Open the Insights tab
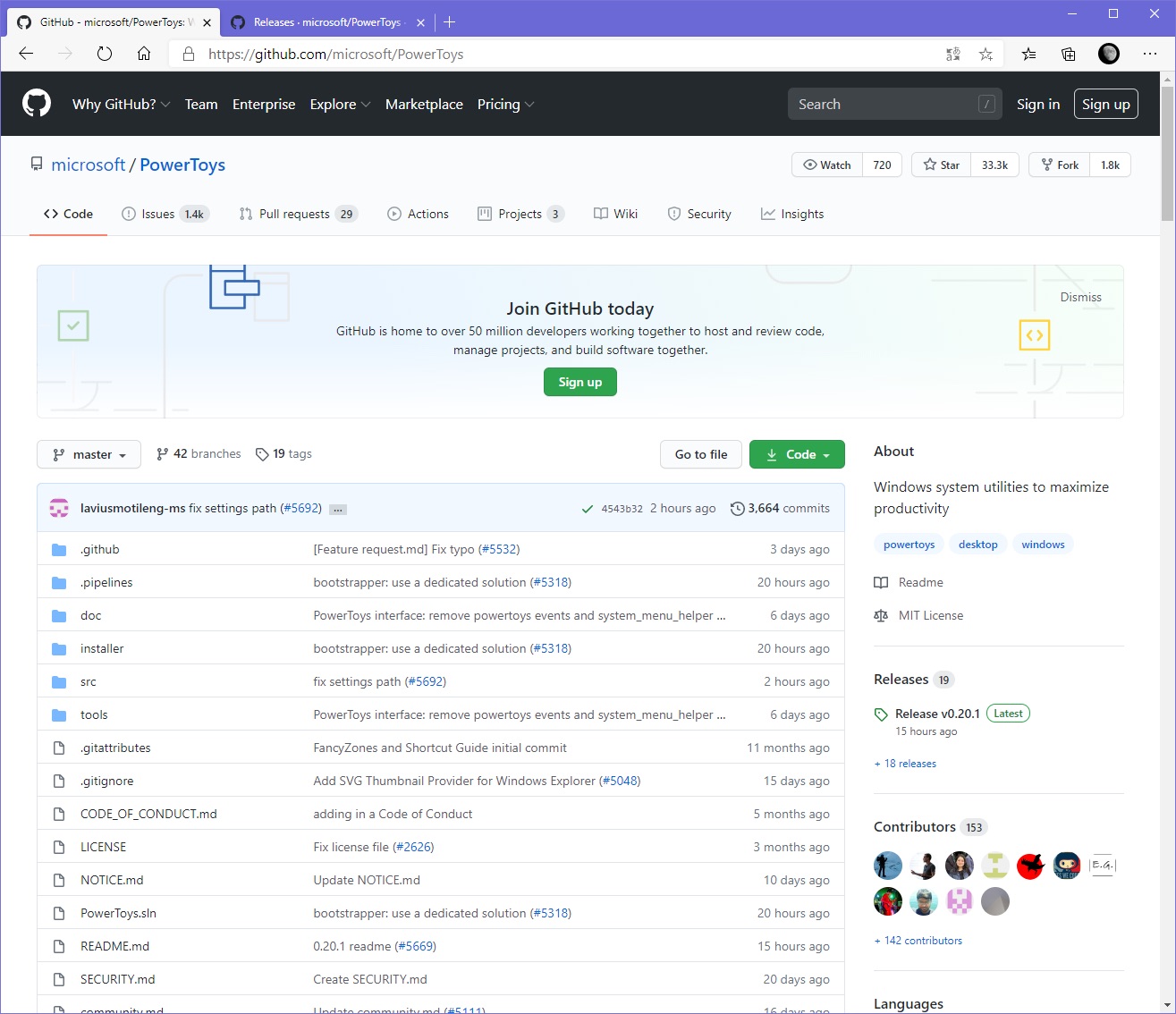Screen dimensions: 1176x1014 [x=792, y=214]
